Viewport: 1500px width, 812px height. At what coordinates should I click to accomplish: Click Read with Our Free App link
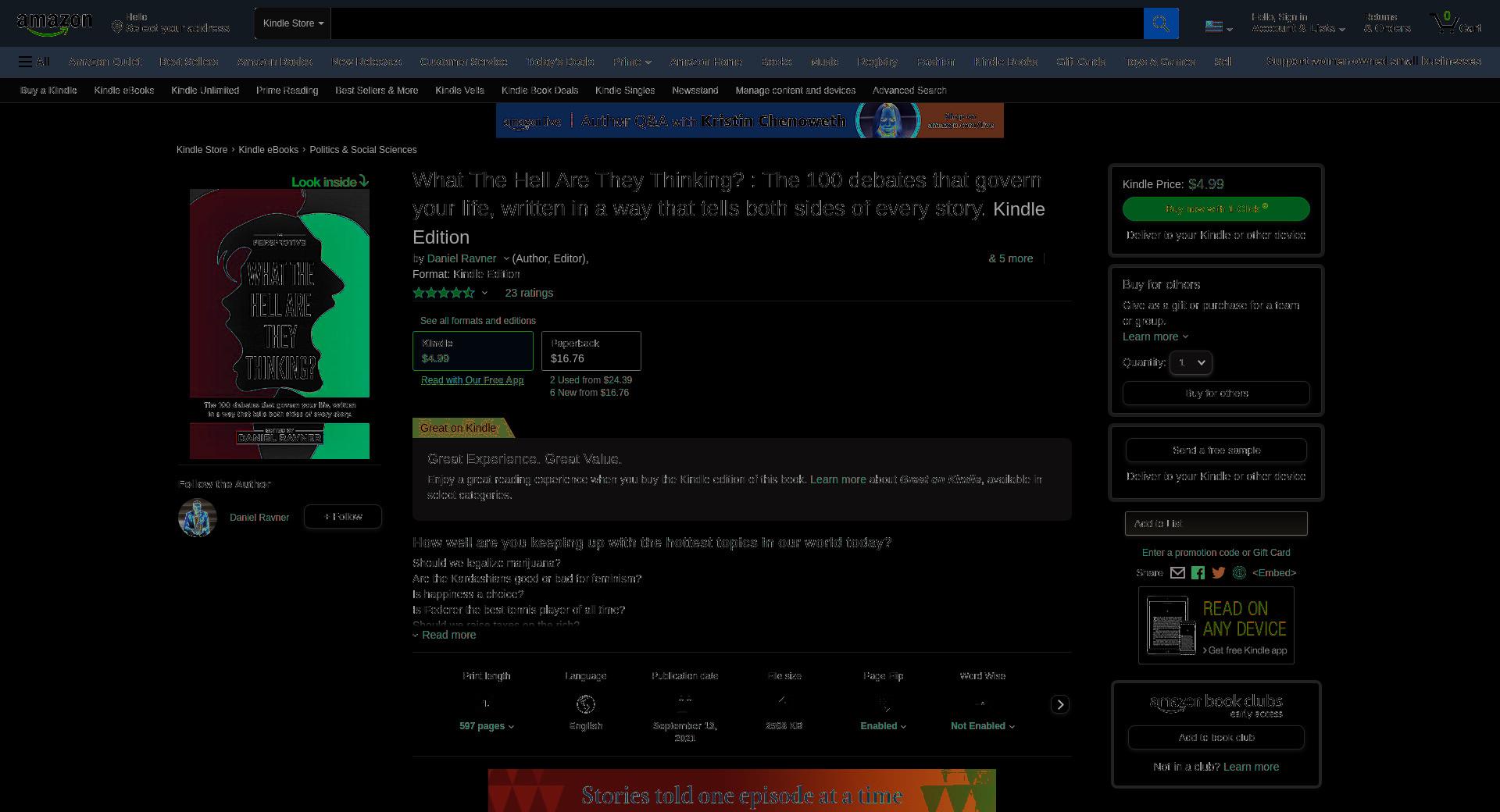[473, 380]
